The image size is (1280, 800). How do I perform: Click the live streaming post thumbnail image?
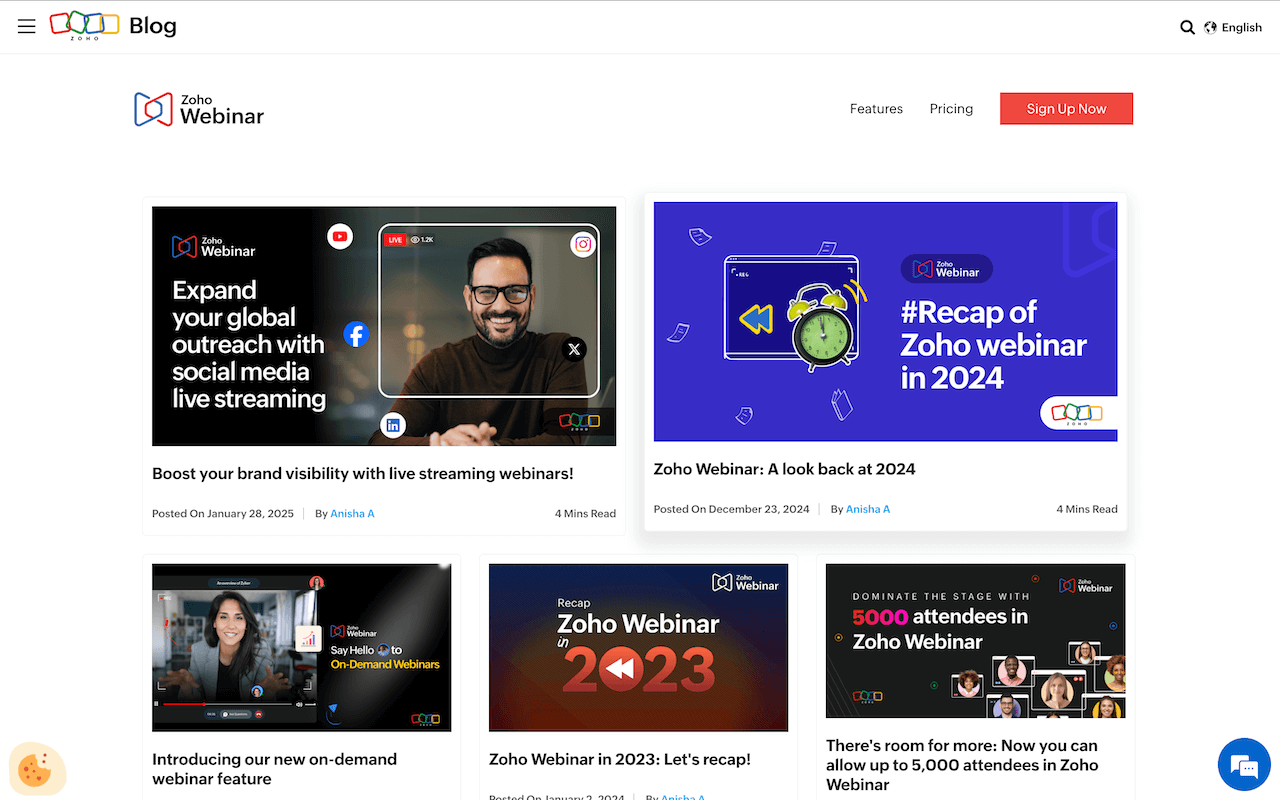coord(384,325)
